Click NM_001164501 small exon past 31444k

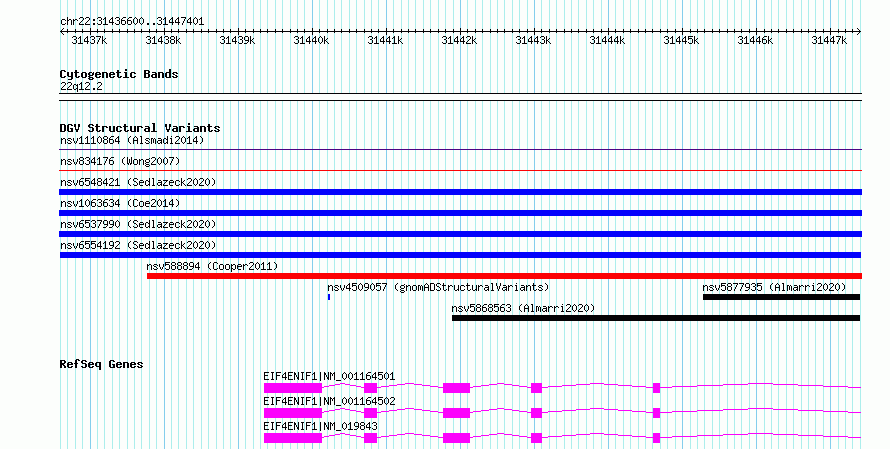coord(657,388)
